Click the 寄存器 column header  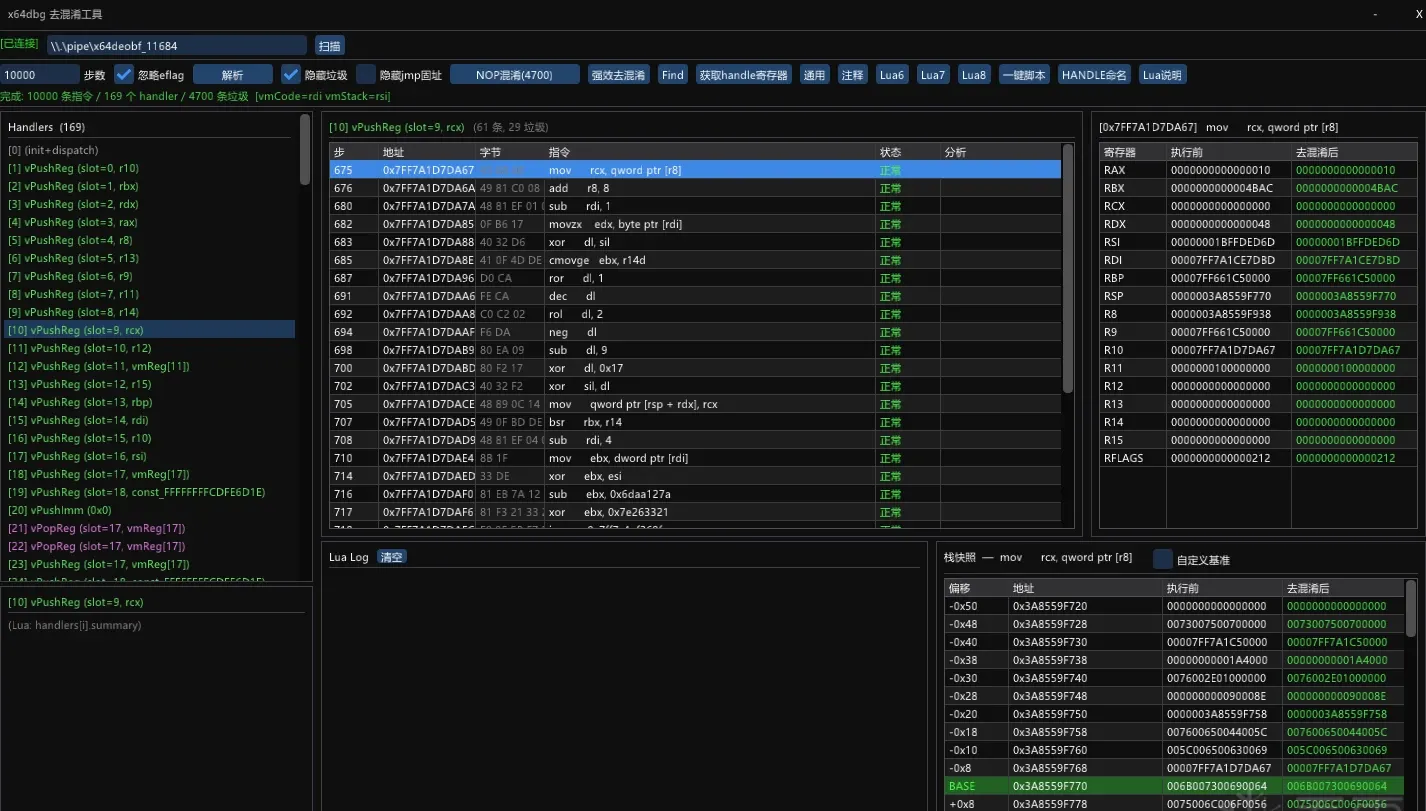click(x=1132, y=152)
